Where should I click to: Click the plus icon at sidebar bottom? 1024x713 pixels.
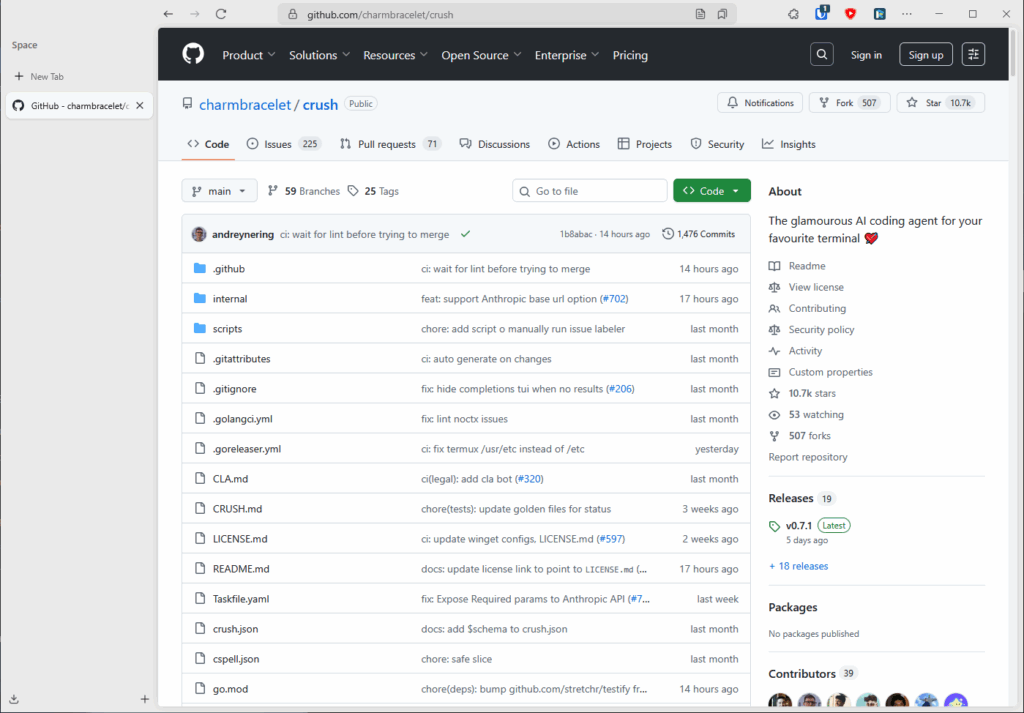point(144,699)
